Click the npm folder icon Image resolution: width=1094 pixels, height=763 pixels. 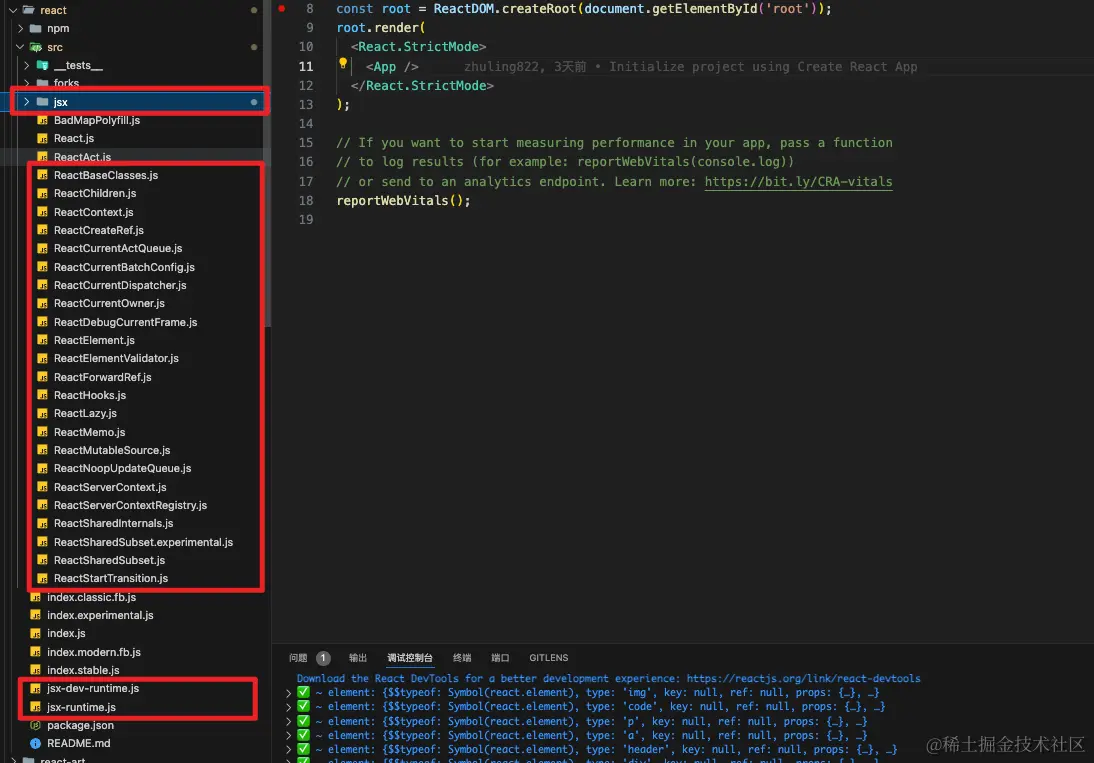pyautogui.click(x=36, y=29)
